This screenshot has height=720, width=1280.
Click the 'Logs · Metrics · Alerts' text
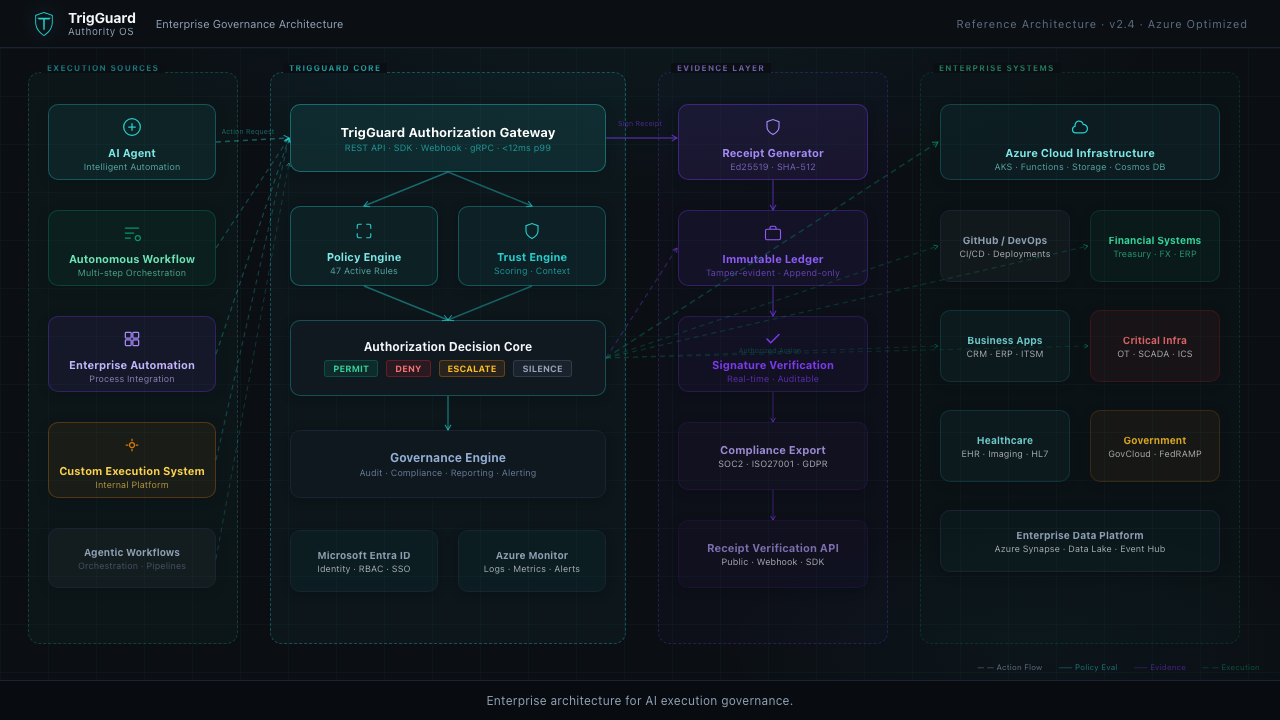(x=532, y=569)
